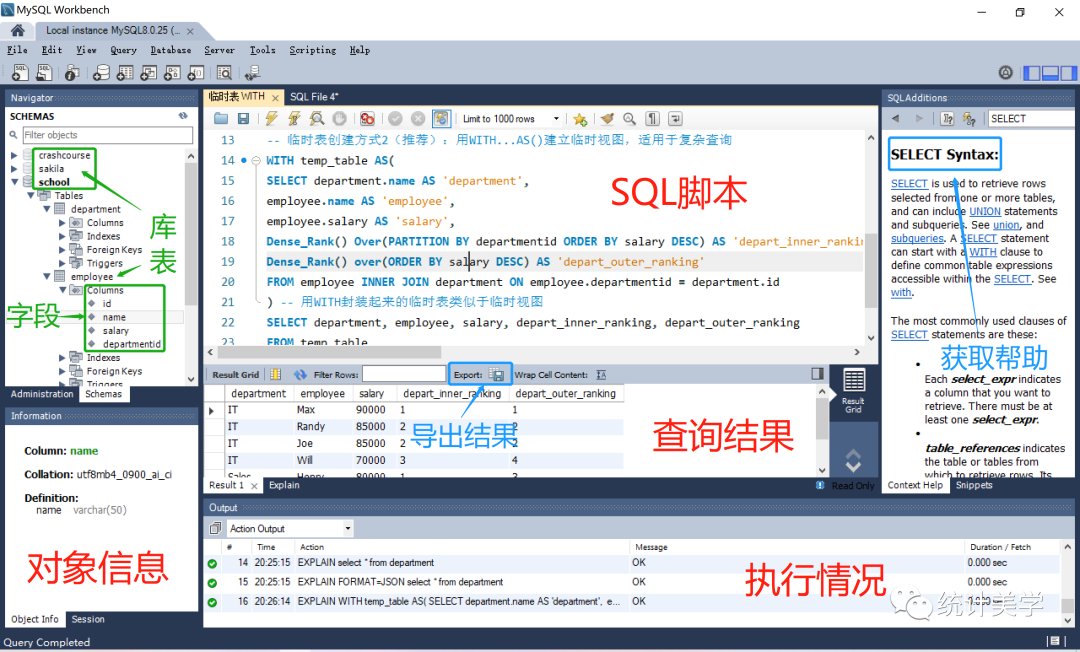This screenshot has width=1080, height=652.
Task: Execute the SQL script lightning icon
Action: pyautogui.click(x=271, y=118)
